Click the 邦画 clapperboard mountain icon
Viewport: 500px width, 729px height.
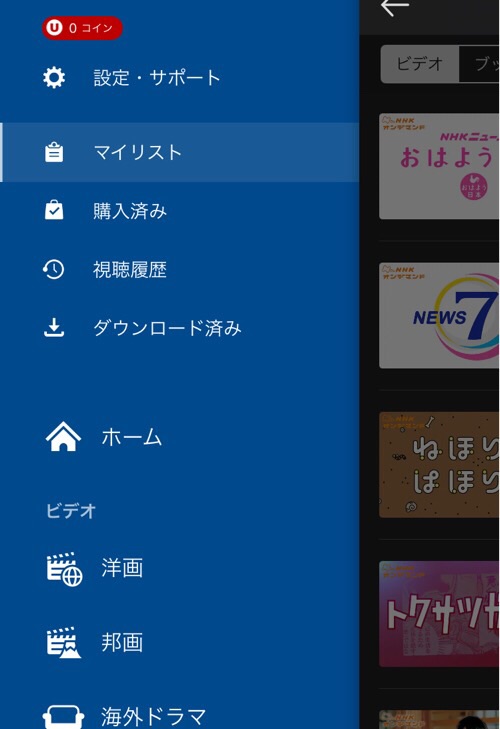coord(64,643)
